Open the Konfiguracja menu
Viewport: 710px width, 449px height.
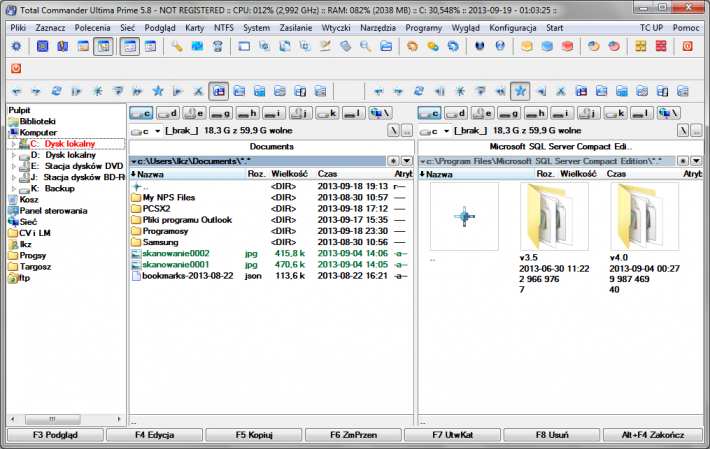[513, 28]
